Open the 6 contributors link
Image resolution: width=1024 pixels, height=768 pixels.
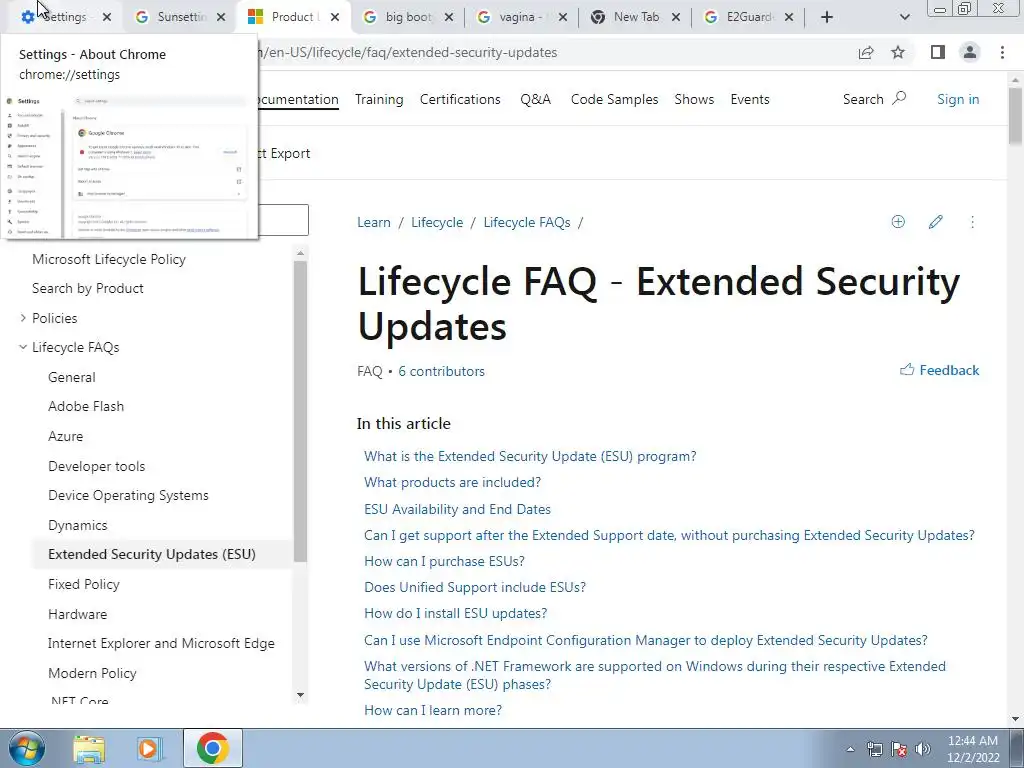tap(441, 371)
